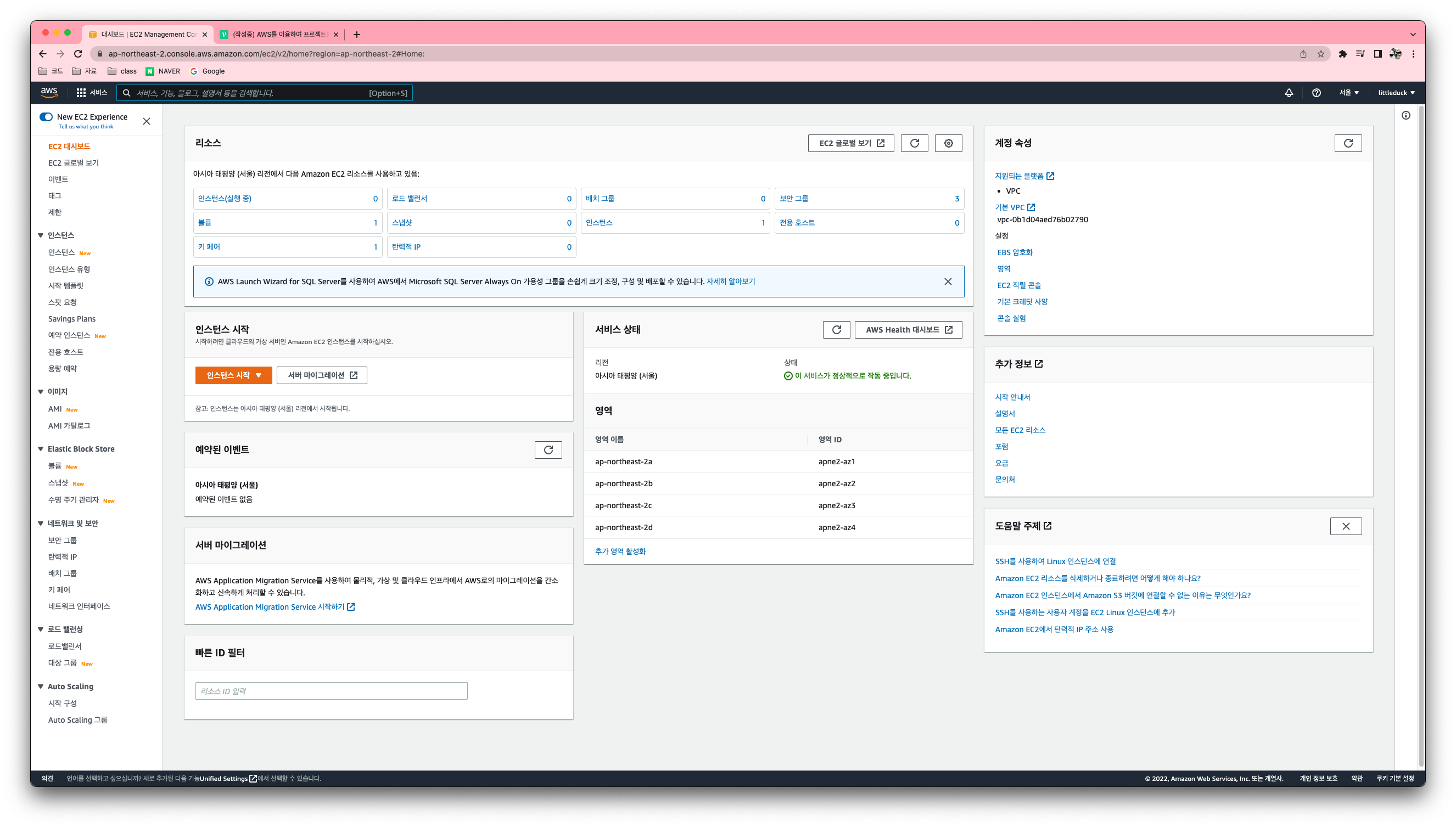The height and width of the screenshot is (827, 1456).
Task: Open the notifications bell icon
Action: (1289, 93)
